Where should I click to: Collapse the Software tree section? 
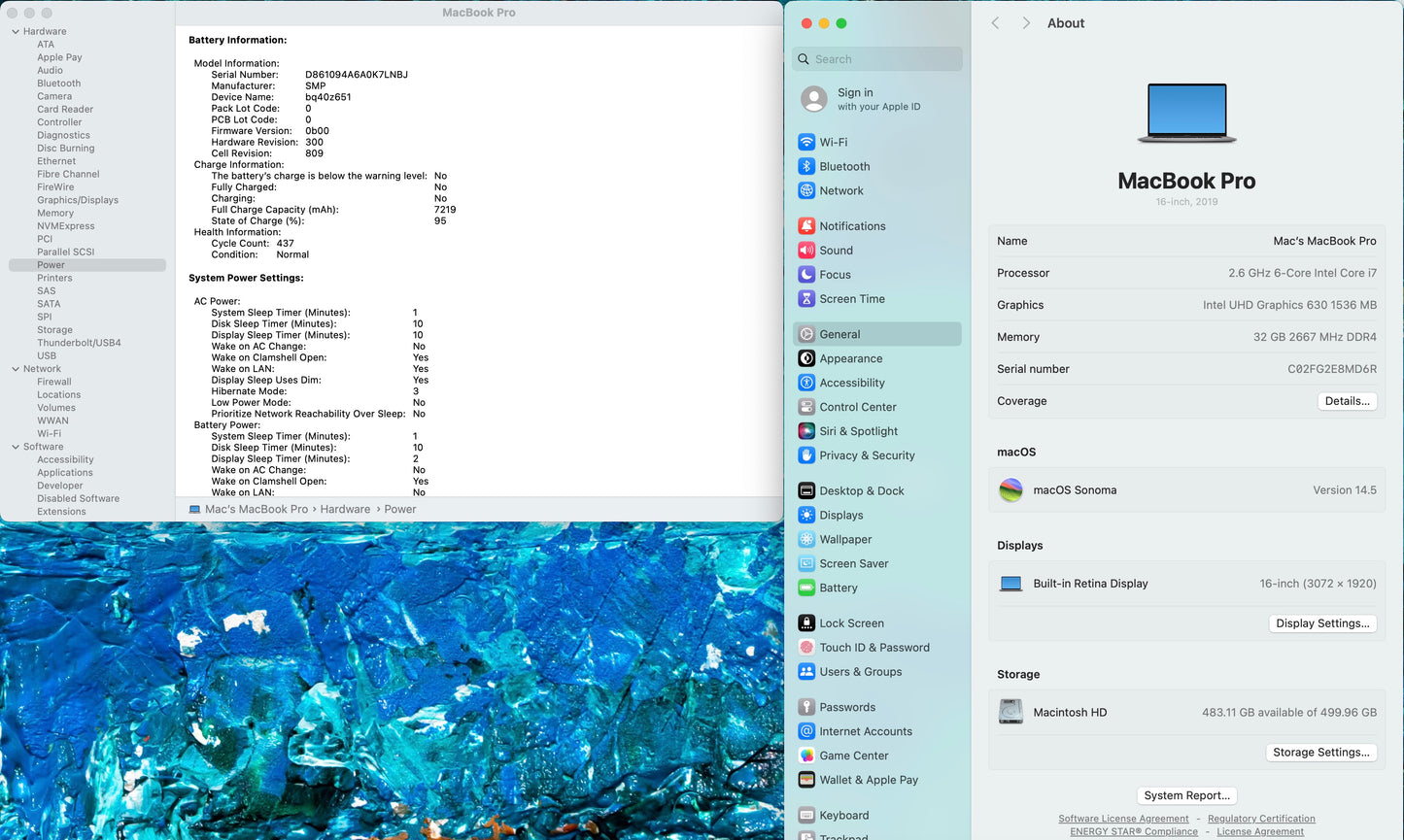click(16, 447)
